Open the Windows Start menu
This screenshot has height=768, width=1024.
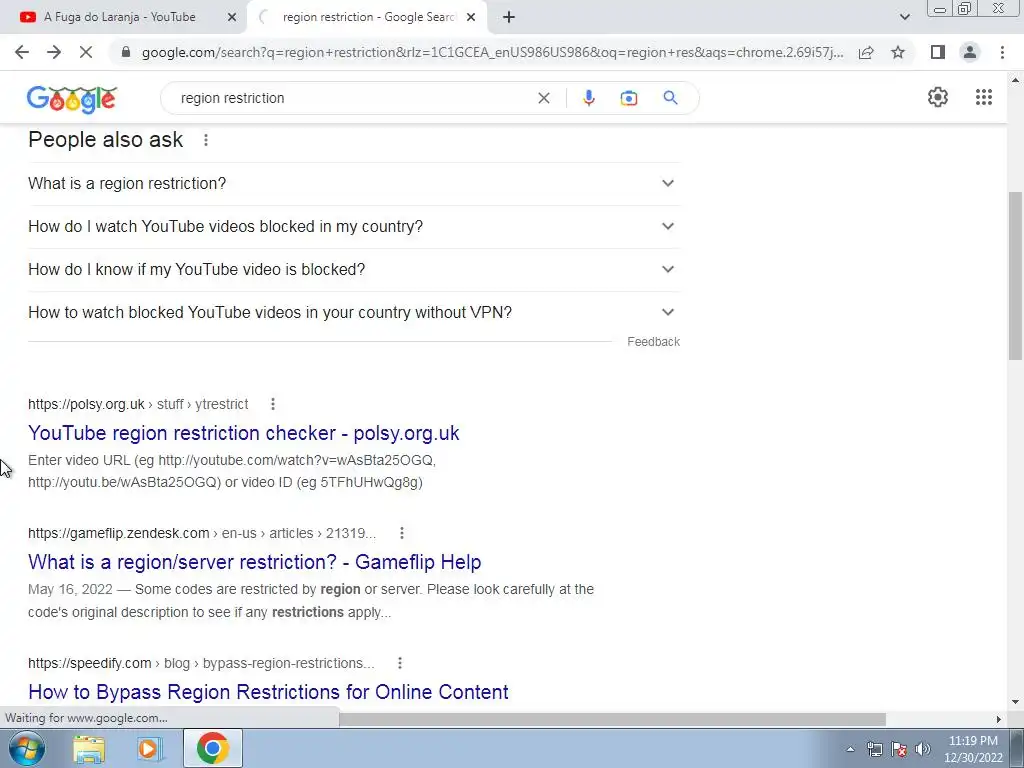point(26,748)
